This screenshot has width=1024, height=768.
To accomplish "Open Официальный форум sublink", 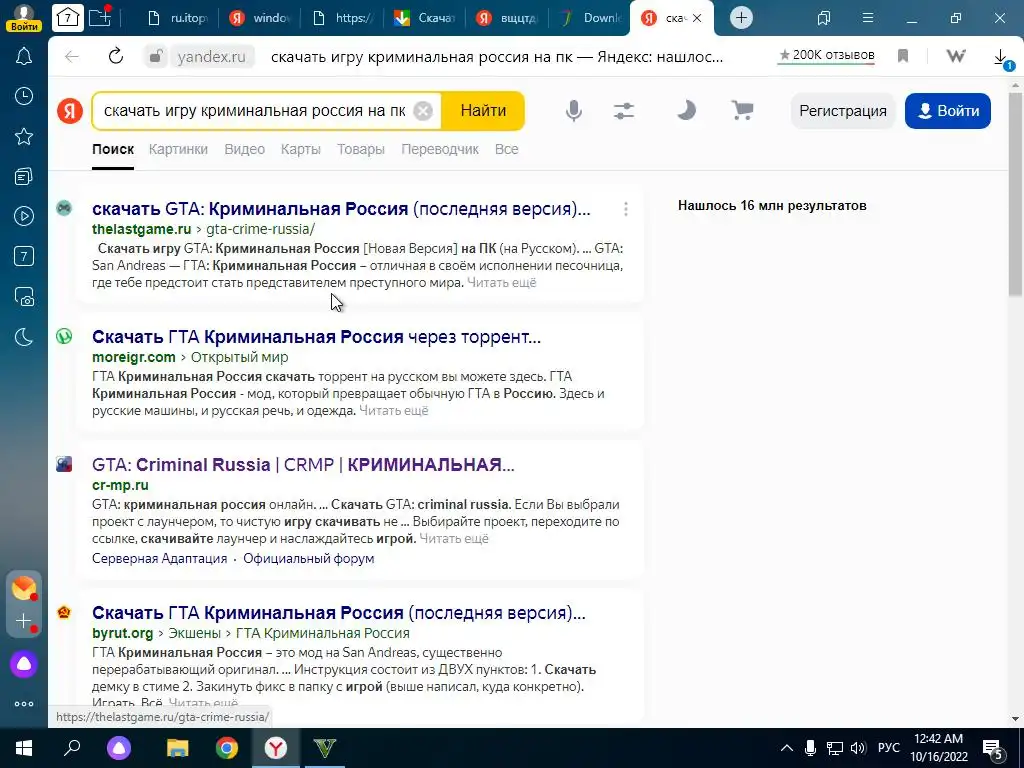I will coord(309,559).
